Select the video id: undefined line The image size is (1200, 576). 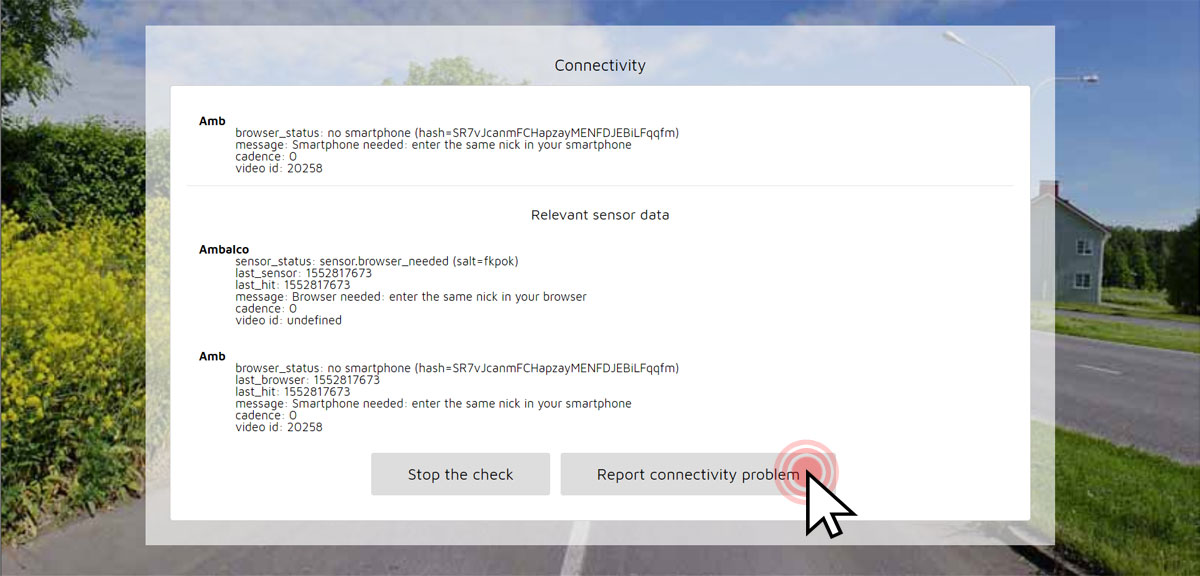tap(288, 321)
